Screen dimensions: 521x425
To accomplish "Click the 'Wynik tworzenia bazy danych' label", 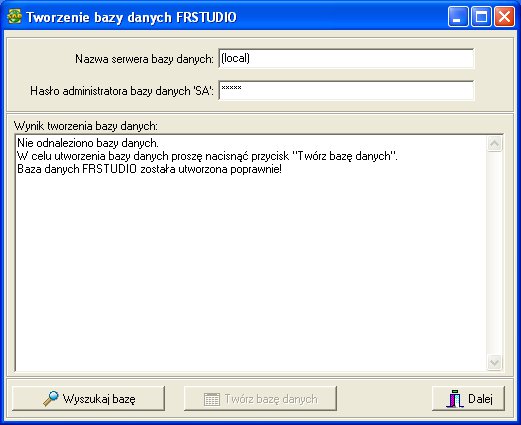I will pyautogui.click(x=86, y=126).
